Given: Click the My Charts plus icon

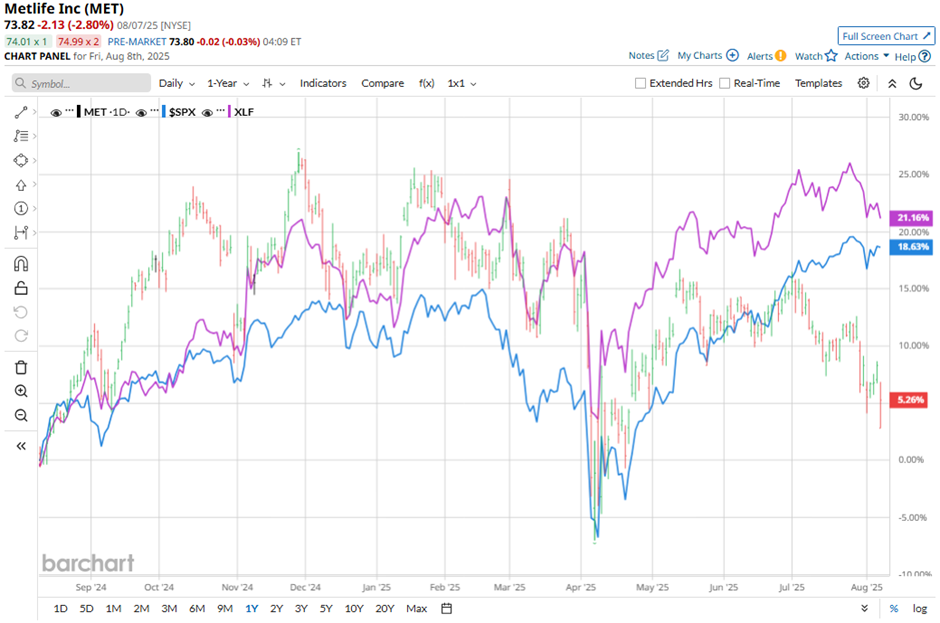Looking at the screenshot, I should pos(733,55).
